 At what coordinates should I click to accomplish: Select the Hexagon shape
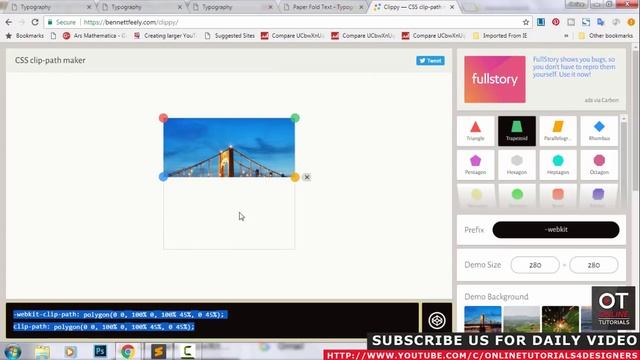click(x=517, y=165)
